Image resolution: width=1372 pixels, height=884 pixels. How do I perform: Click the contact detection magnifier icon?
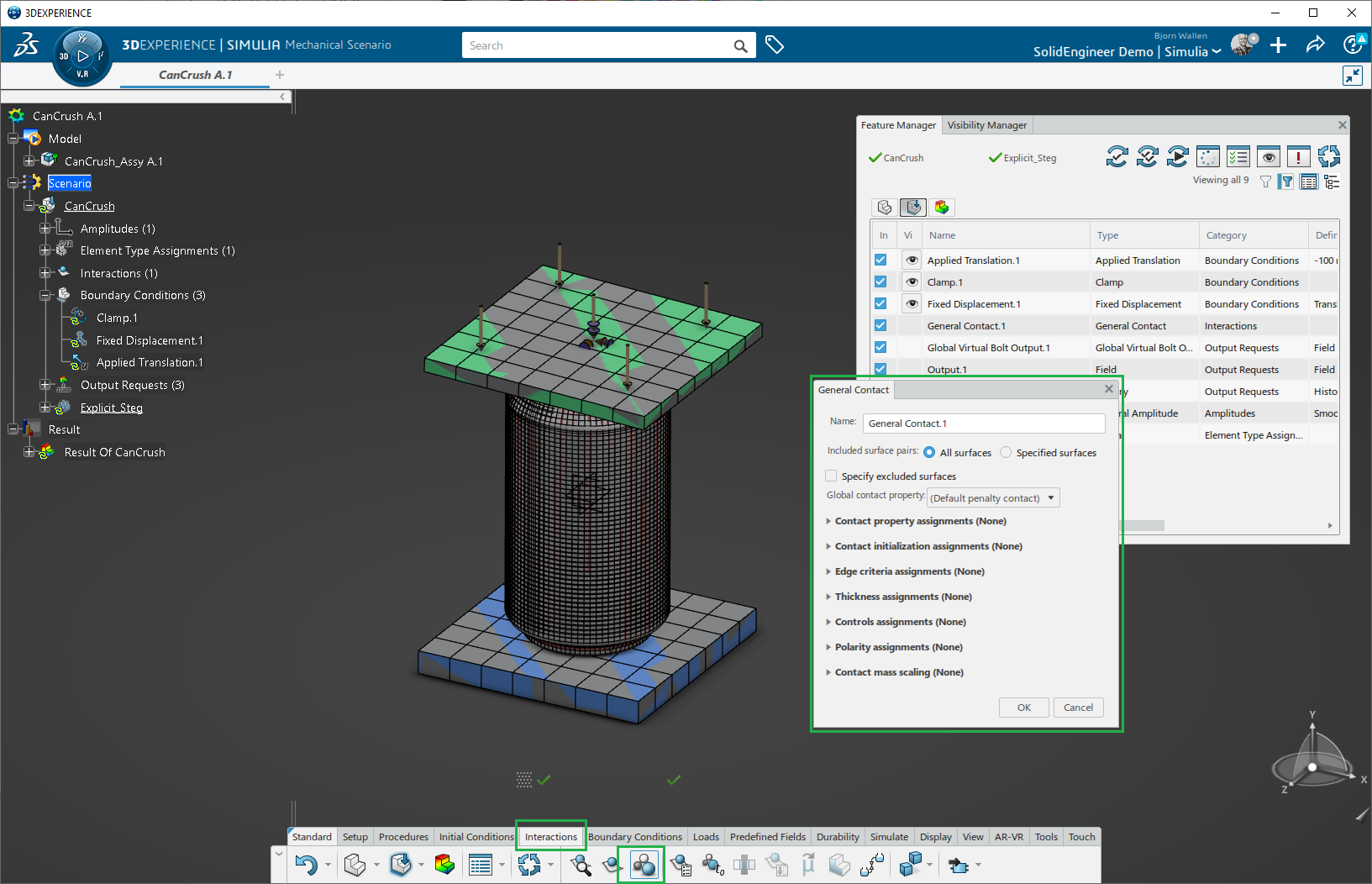click(x=581, y=865)
